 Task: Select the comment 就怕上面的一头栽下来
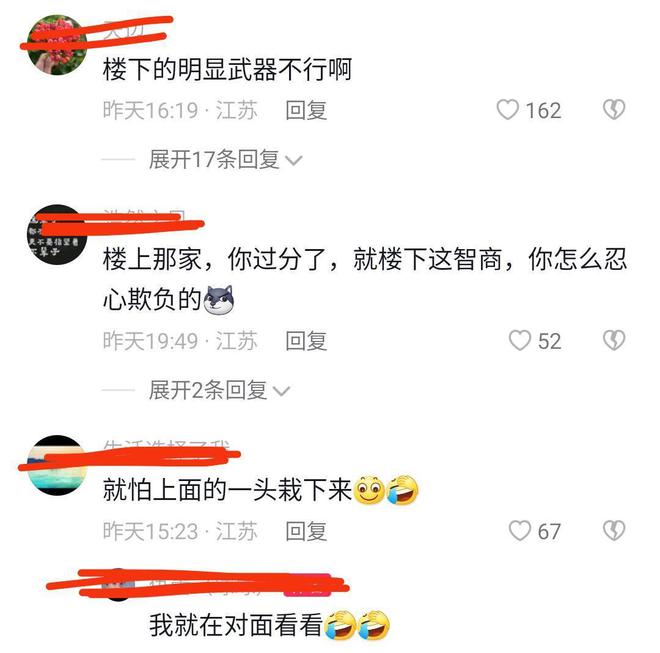pyautogui.click(x=261, y=490)
